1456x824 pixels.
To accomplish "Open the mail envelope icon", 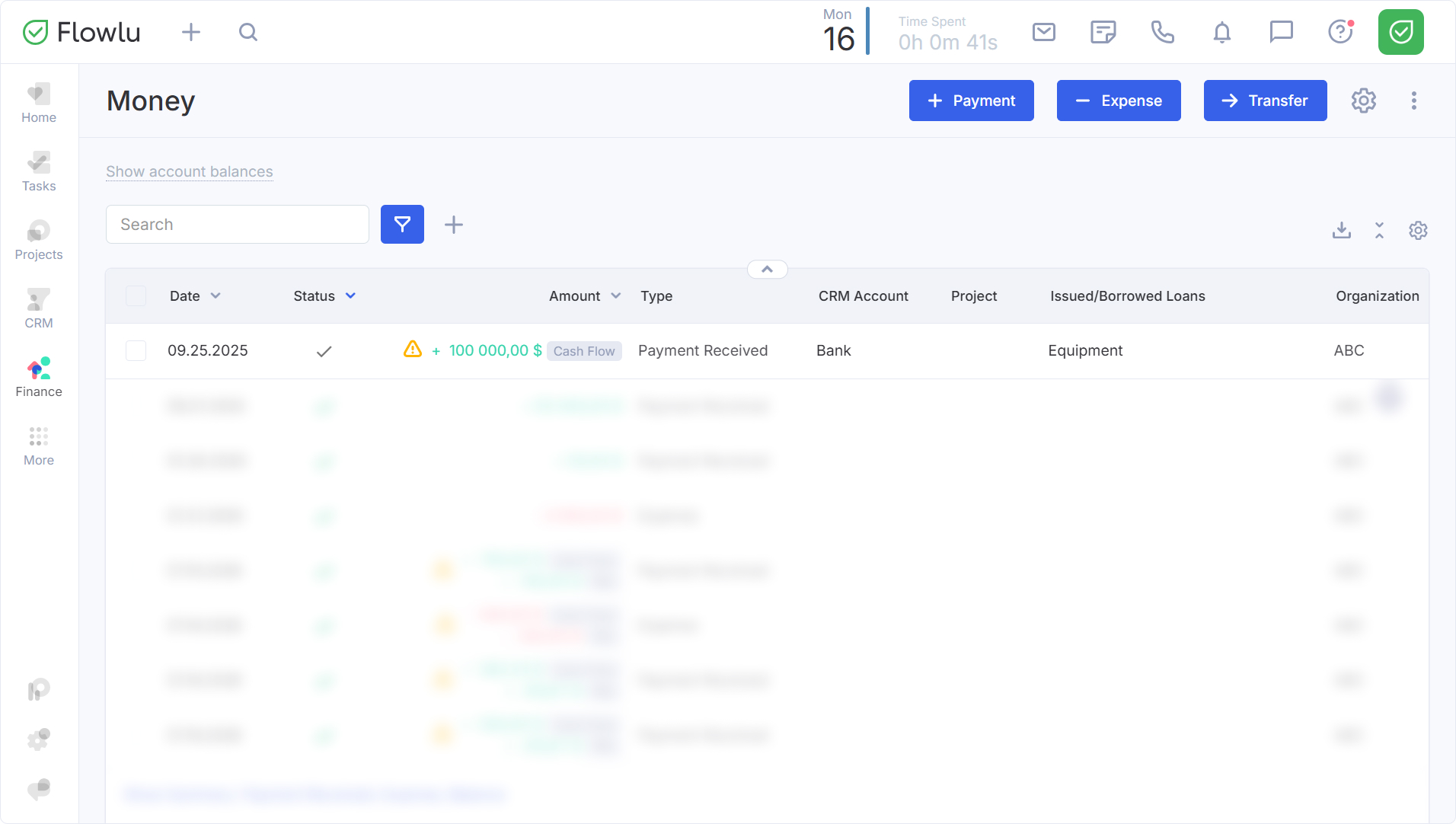I will [1043, 32].
